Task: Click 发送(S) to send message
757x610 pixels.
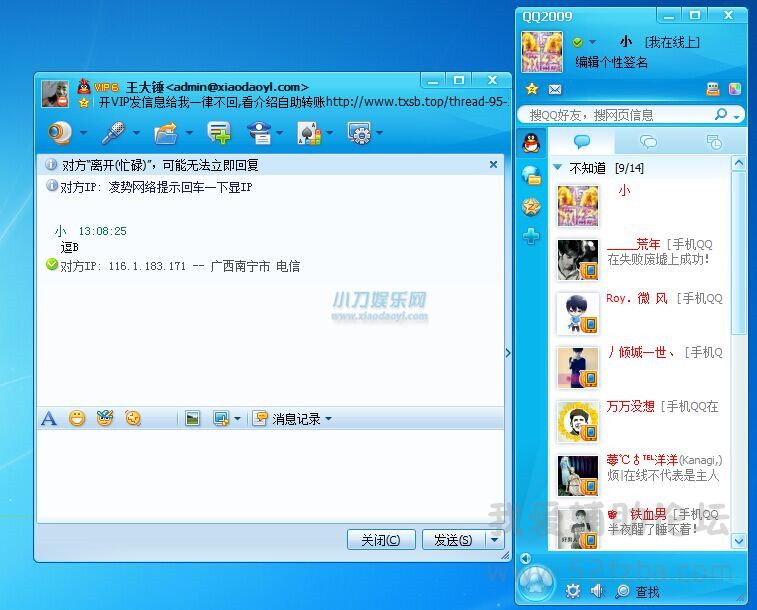Action: (453, 540)
